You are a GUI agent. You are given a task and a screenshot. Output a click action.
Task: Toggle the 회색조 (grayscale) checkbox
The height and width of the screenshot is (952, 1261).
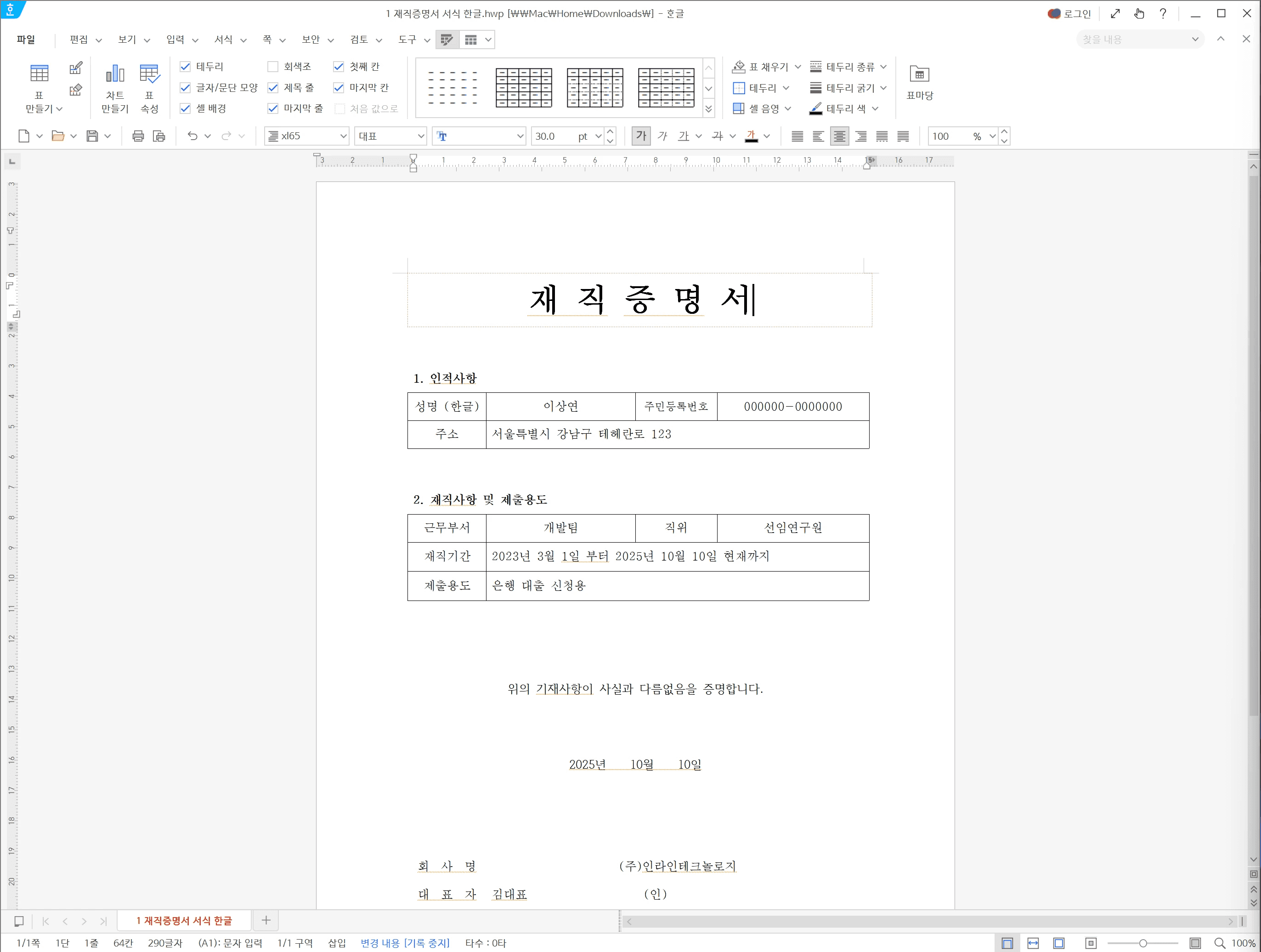(x=272, y=66)
